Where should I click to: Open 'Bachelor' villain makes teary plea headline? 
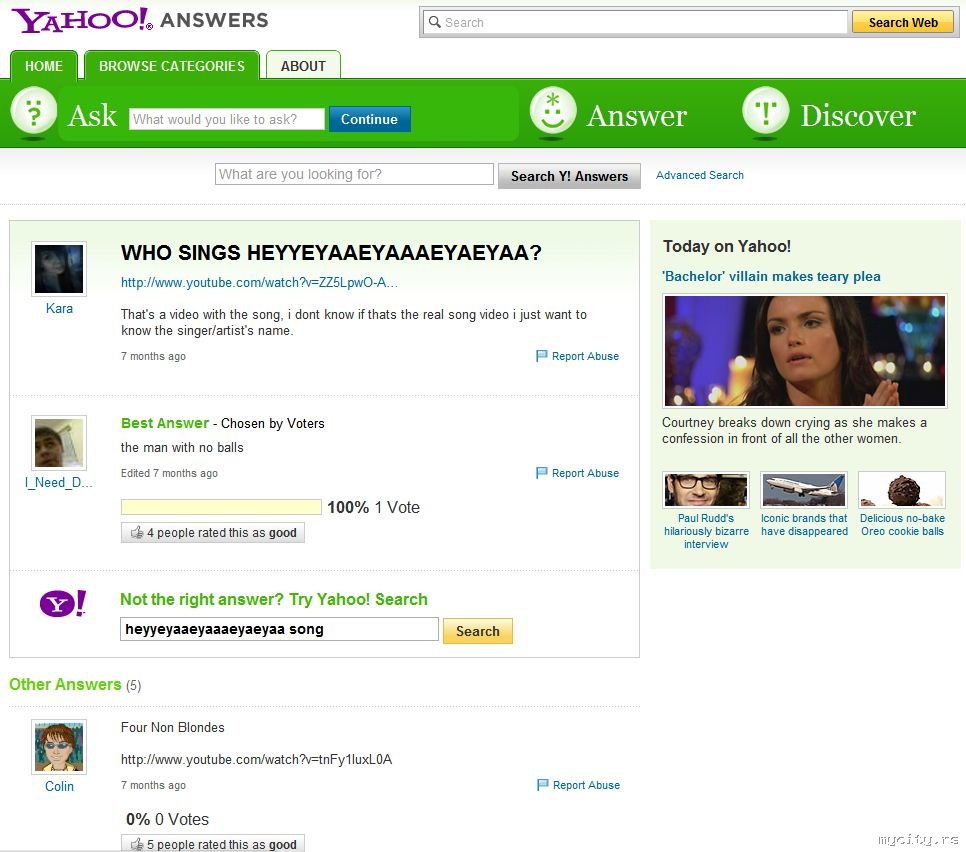click(x=771, y=276)
